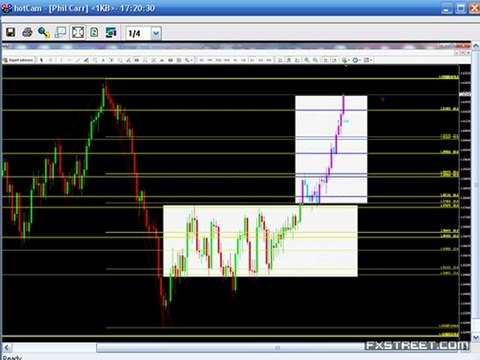Image resolution: width=480 pixels, height=360 pixels.
Task: Click the horizontal scrollbar left arrow
Action: [6, 347]
